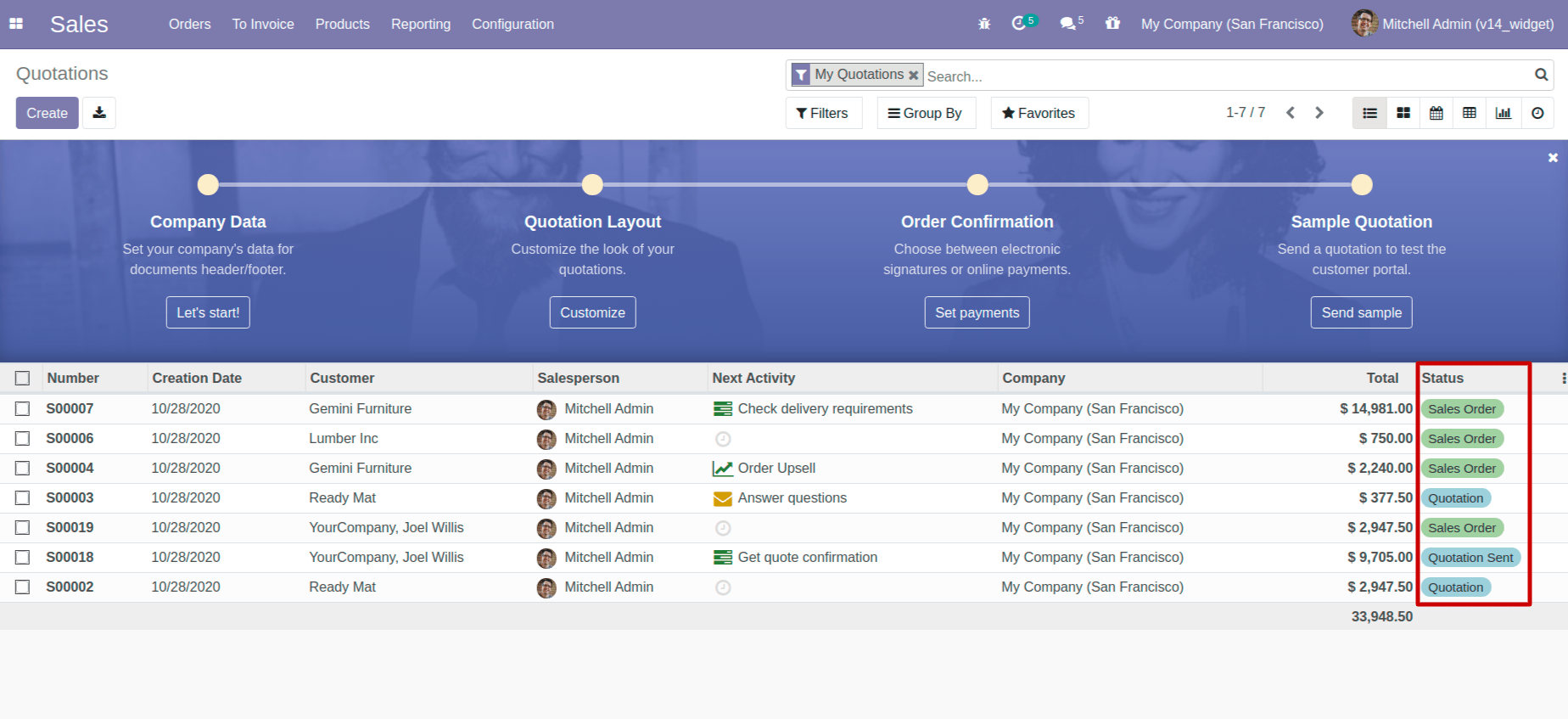
Task: Go to next page arrow
Action: pos(1319,113)
